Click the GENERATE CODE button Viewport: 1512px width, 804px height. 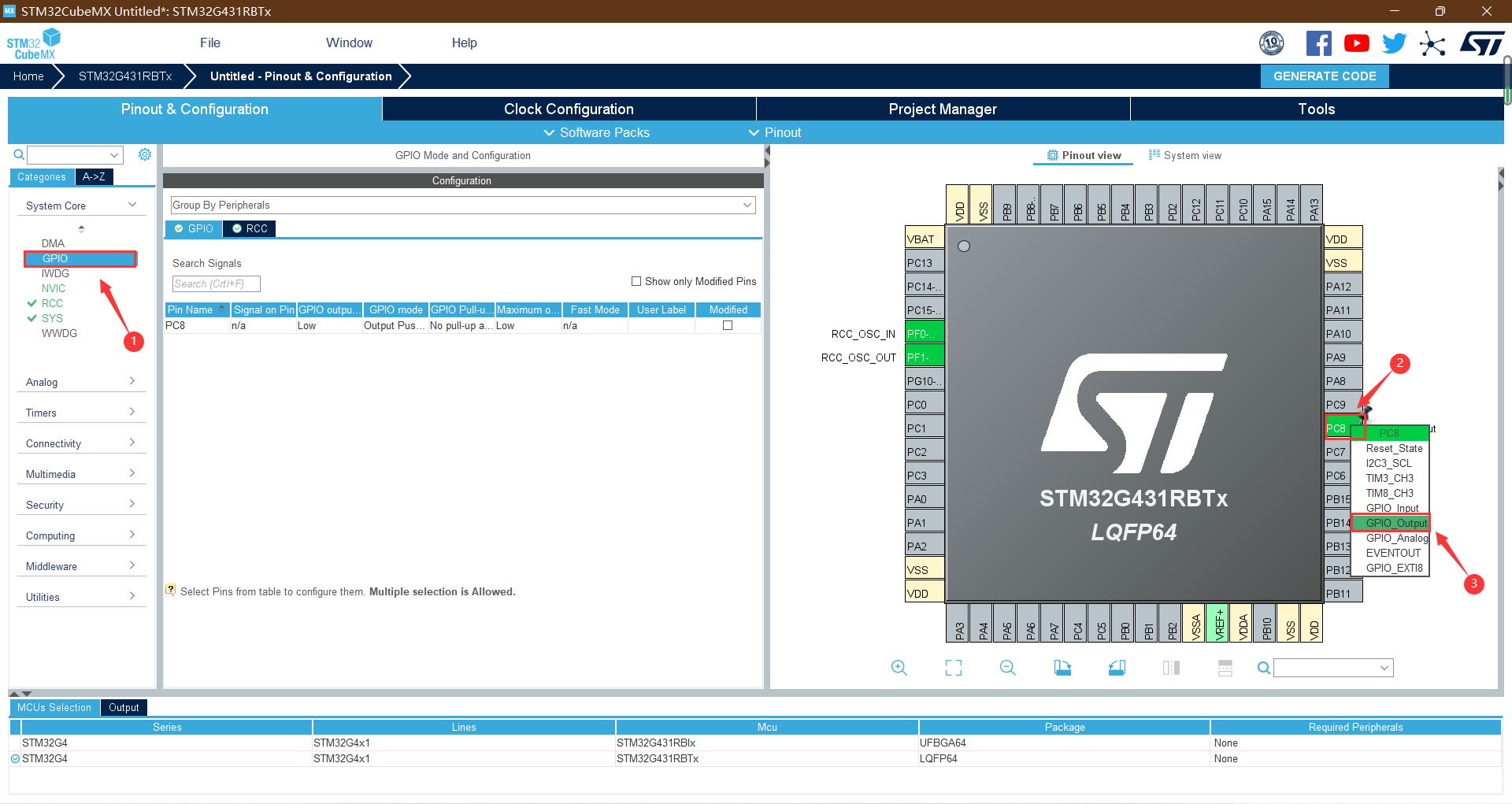click(x=1324, y=76)
